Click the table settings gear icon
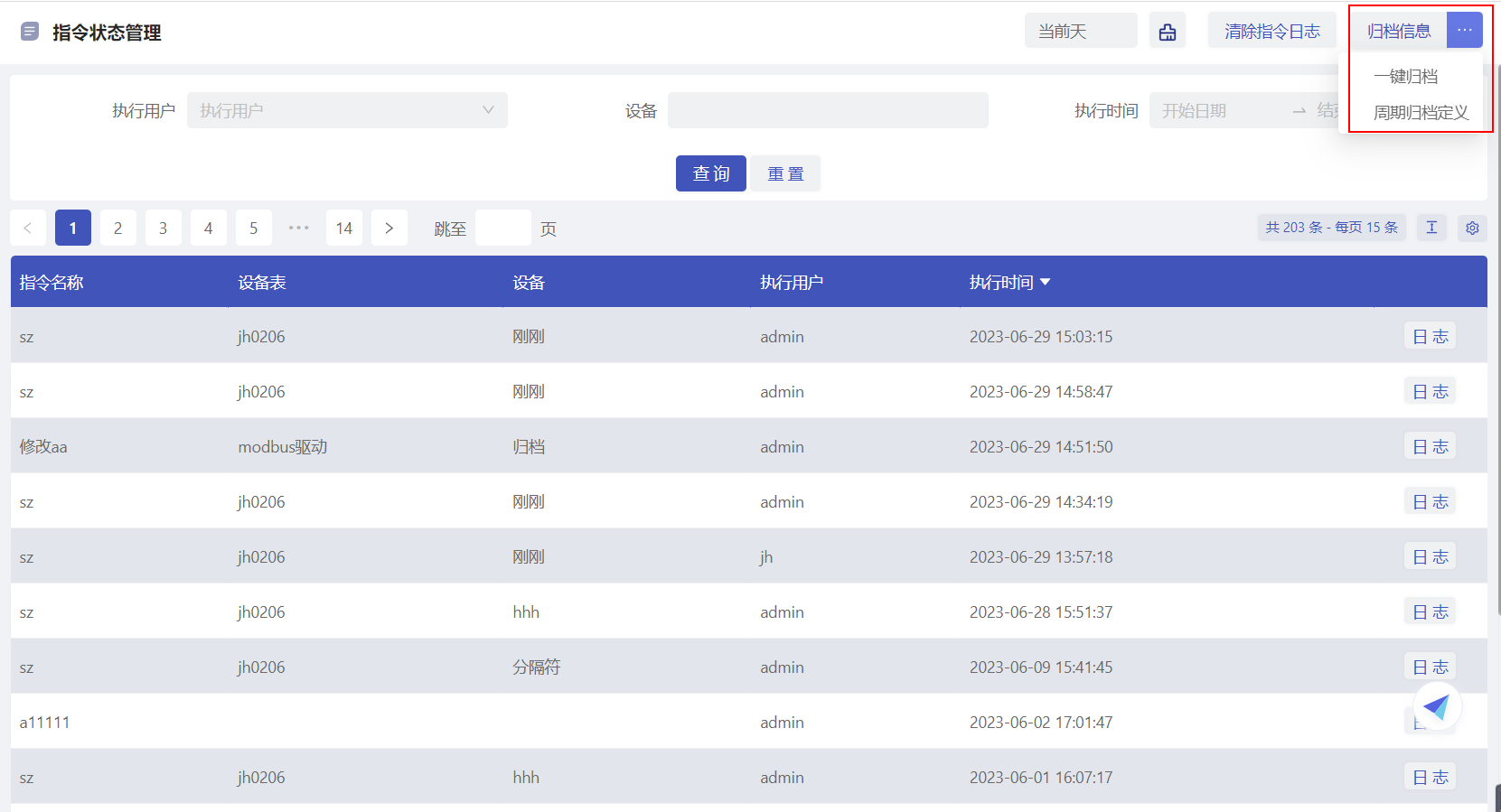 click(1472, 228)
